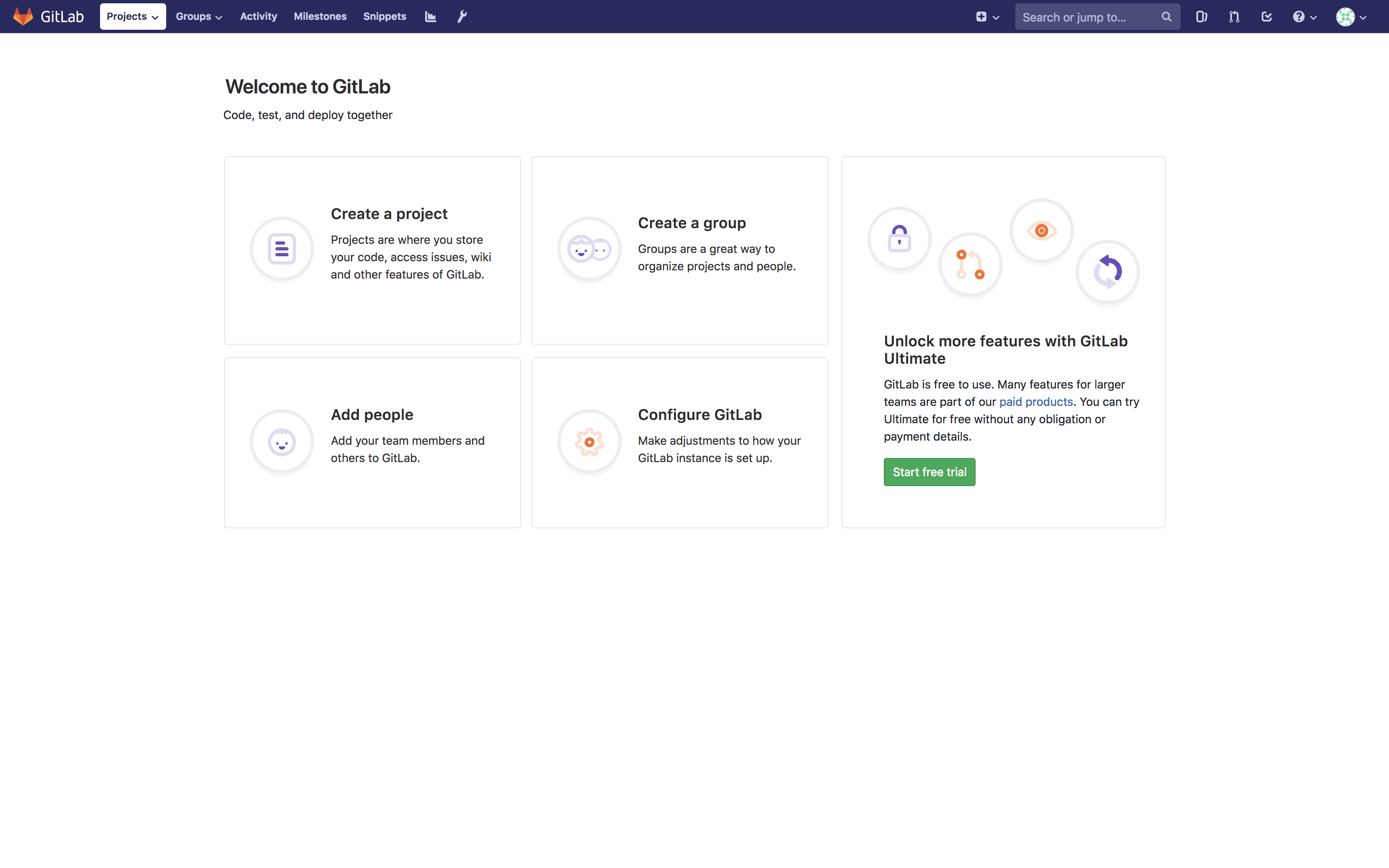Click the search magnifier icon
This screenshot has height=868, width=1389.
point(1166,17)
